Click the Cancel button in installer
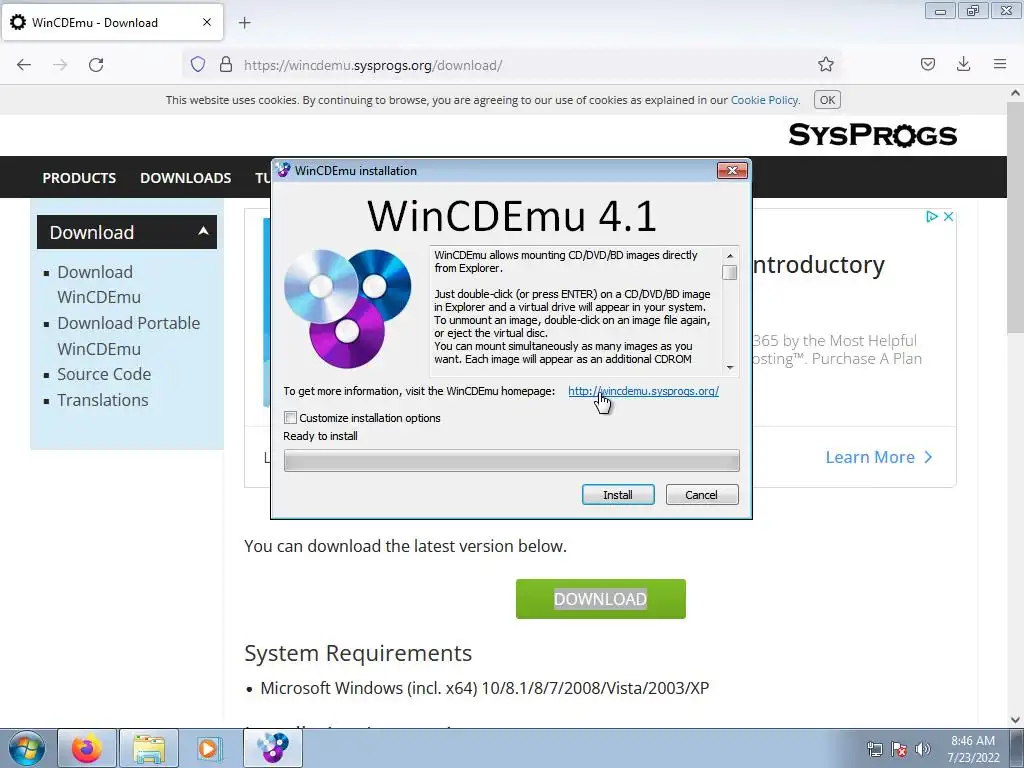The width and height of the screenshot is (1024, 768). pos(702,495)
